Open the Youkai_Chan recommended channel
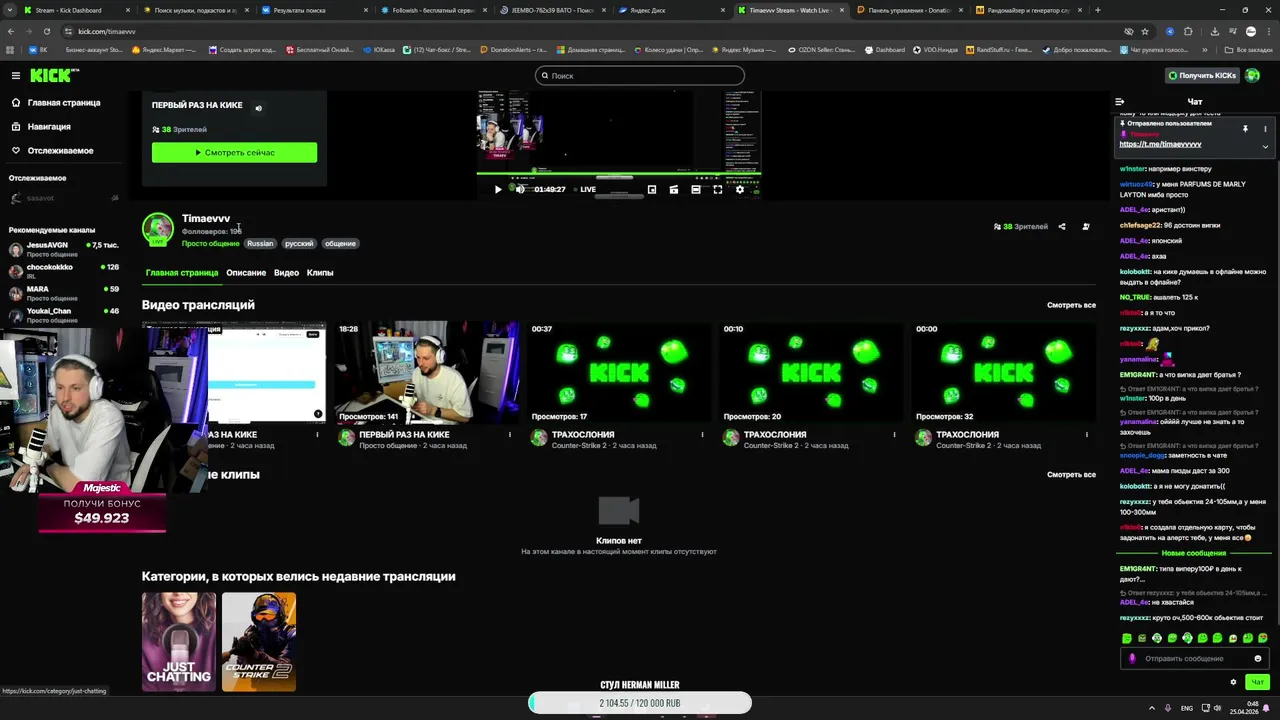The image size is (1280, 720). click(x=64, y=315)
